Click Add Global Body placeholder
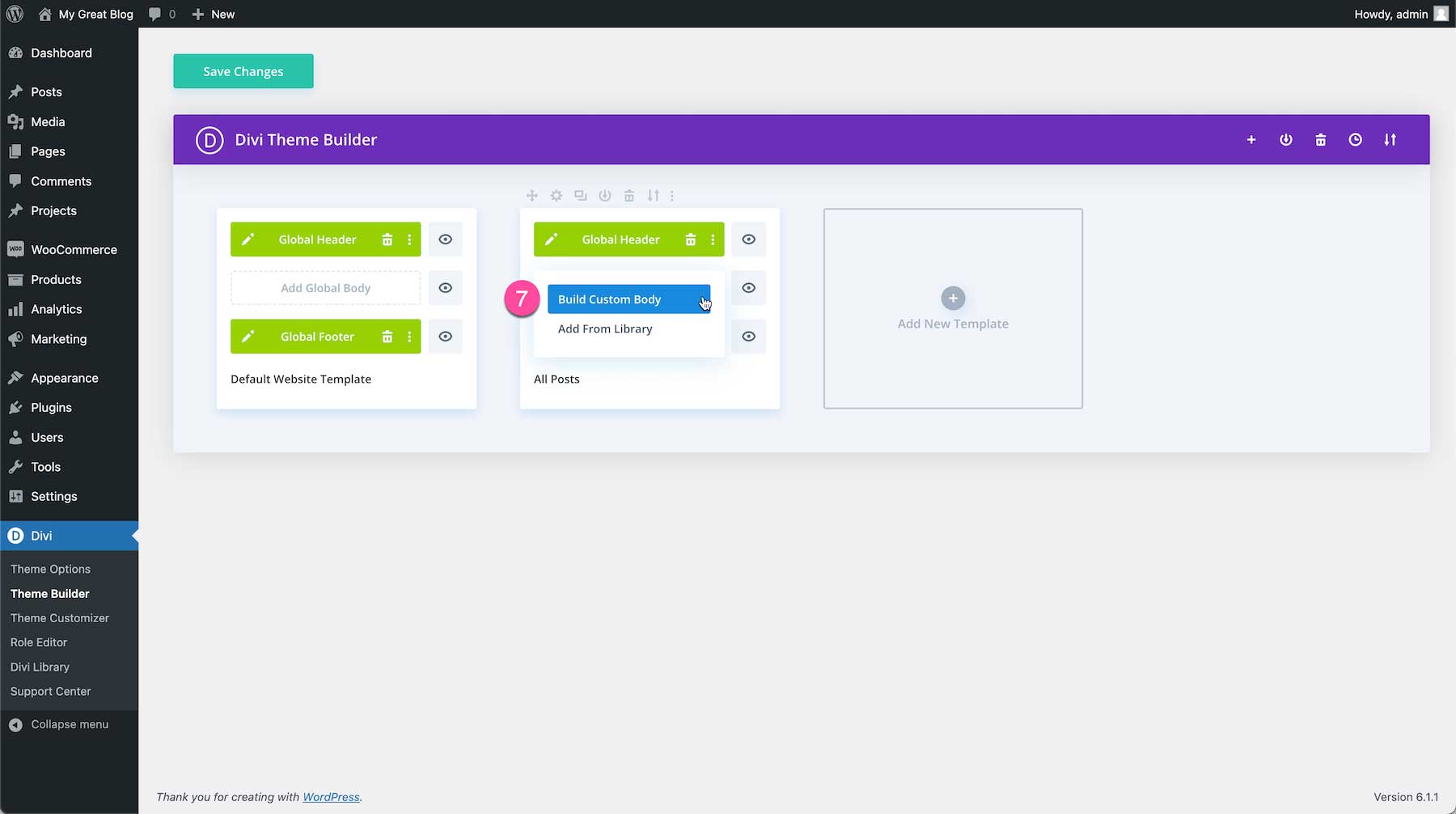 pyautogui.click(x=326, y=288)
